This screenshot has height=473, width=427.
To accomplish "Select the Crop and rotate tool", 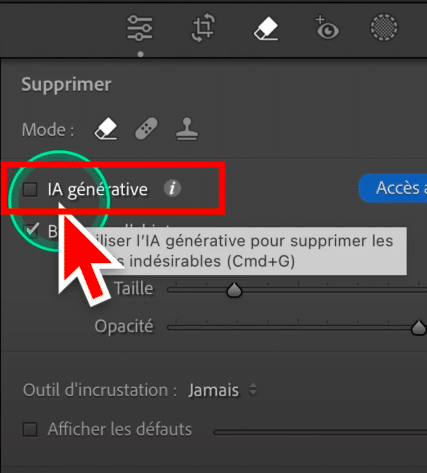I will point(203,28).
